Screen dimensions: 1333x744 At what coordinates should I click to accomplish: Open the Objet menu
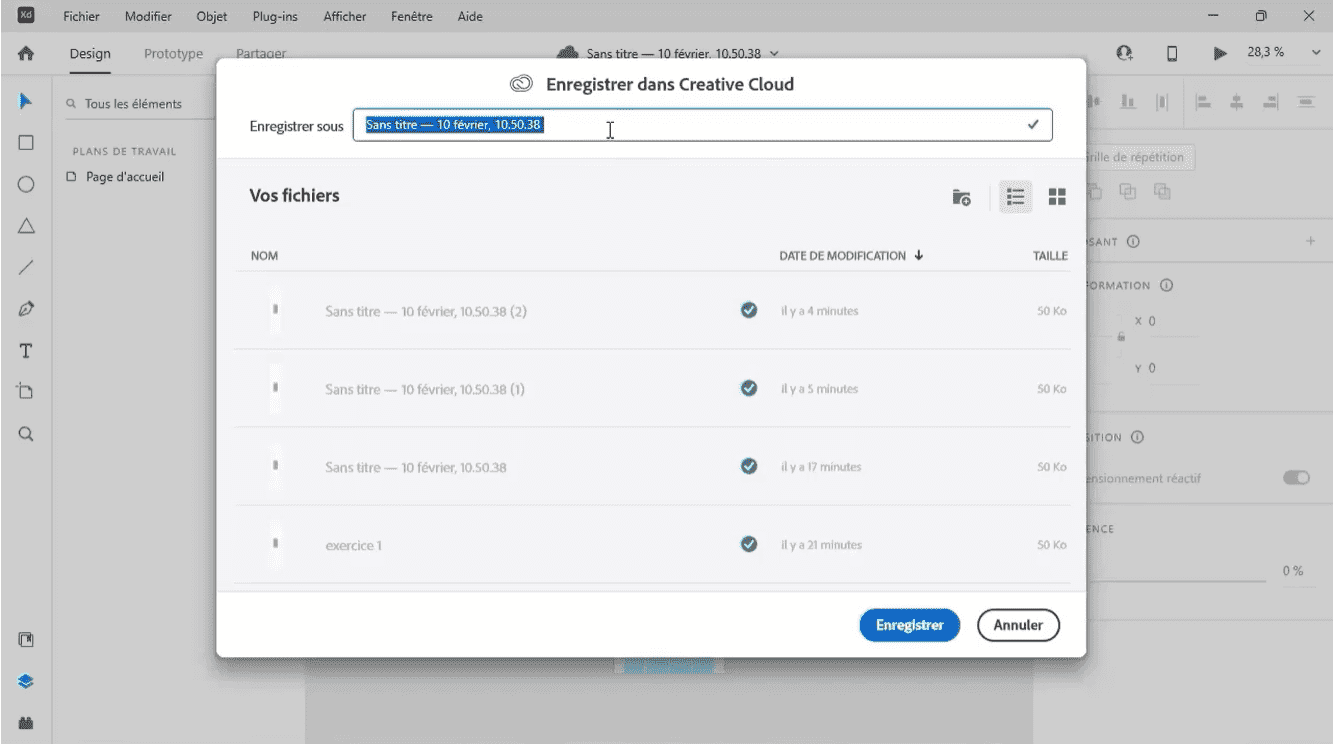(x=212, y=16)
